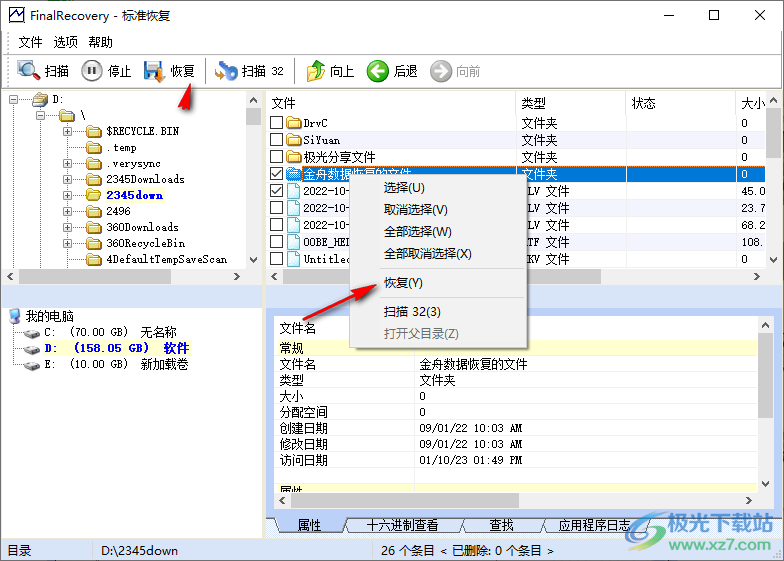The height and width of the screenshot is (561, 784).
Task: Click the 2345Downloads folder icon
Action: pos(94,180)
